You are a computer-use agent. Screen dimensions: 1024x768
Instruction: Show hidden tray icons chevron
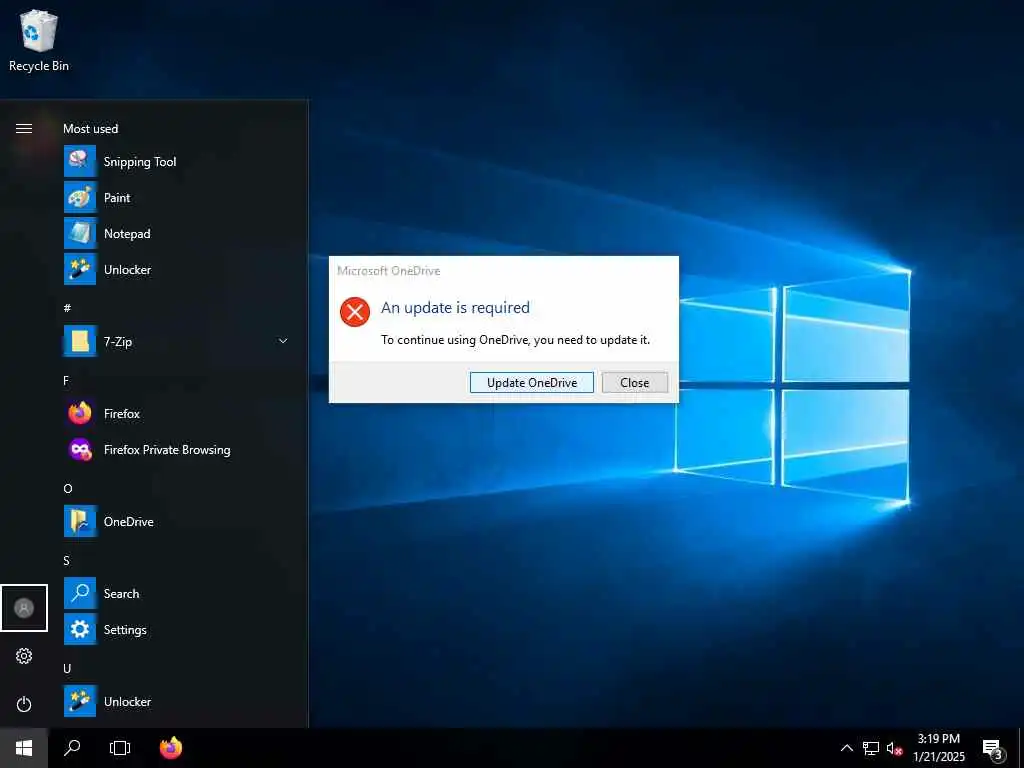(x=846, y=748)
